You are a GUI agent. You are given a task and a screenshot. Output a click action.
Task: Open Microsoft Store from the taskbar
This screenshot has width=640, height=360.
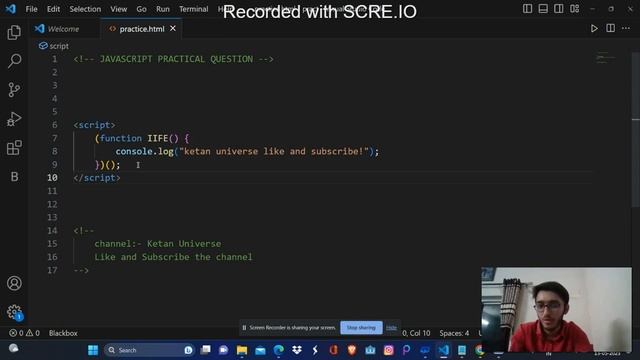point(370,350)
